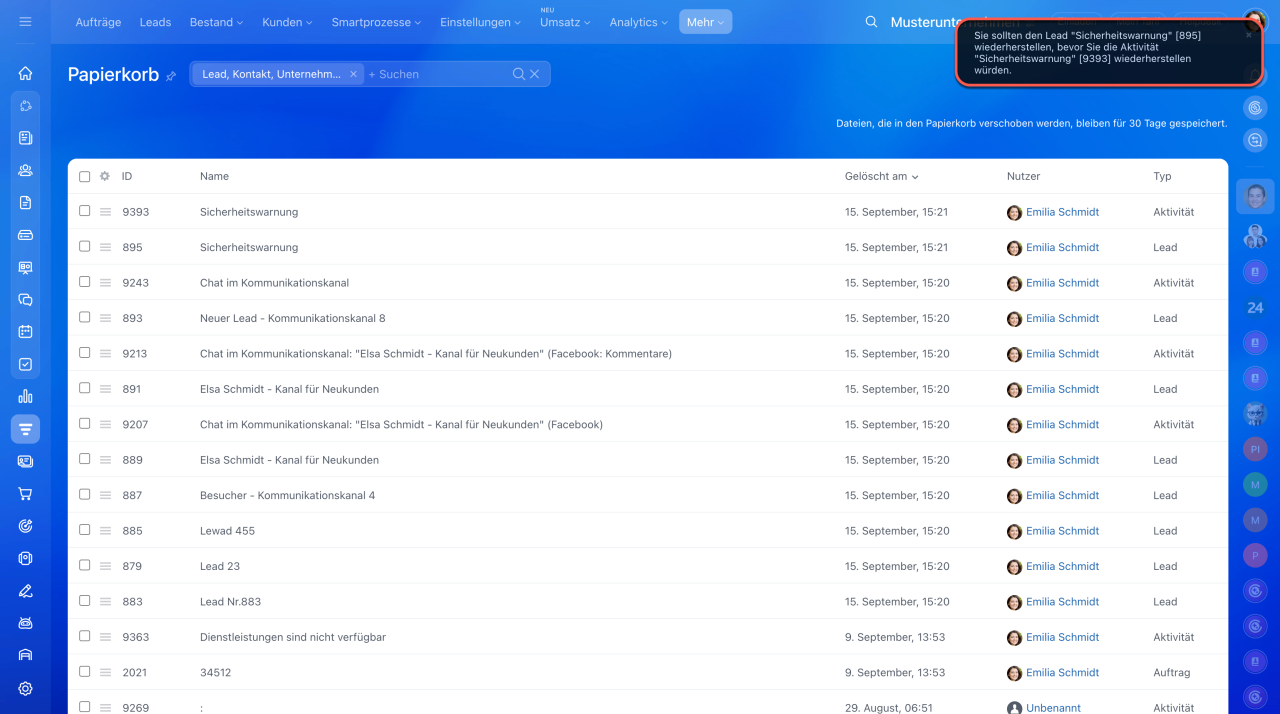The height and width of the screenshot is (714, 1280).
Task: Check the box for row 9363
Action: coord(84,636)
